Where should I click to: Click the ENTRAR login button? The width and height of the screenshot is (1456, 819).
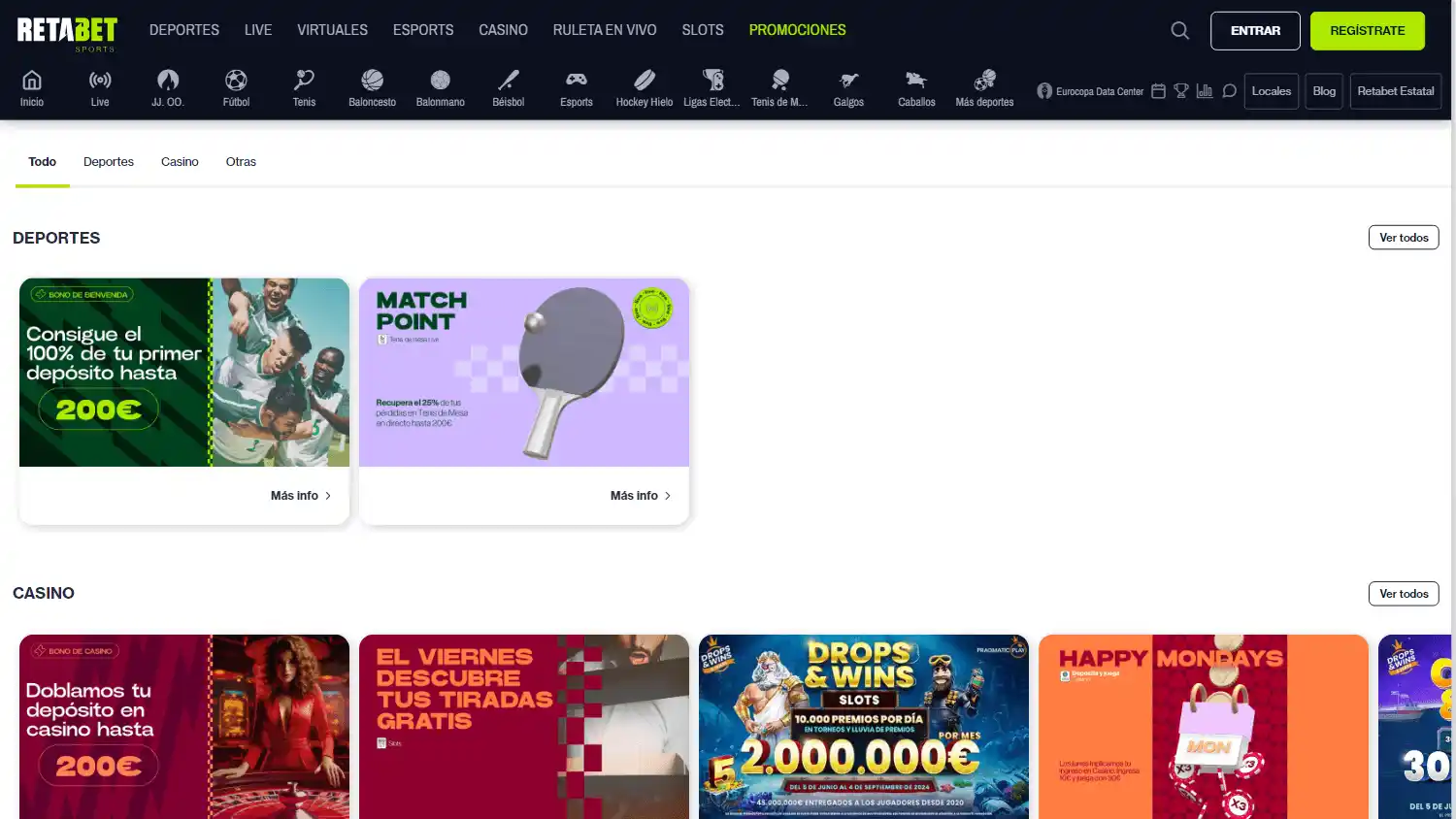point(1255,31)
